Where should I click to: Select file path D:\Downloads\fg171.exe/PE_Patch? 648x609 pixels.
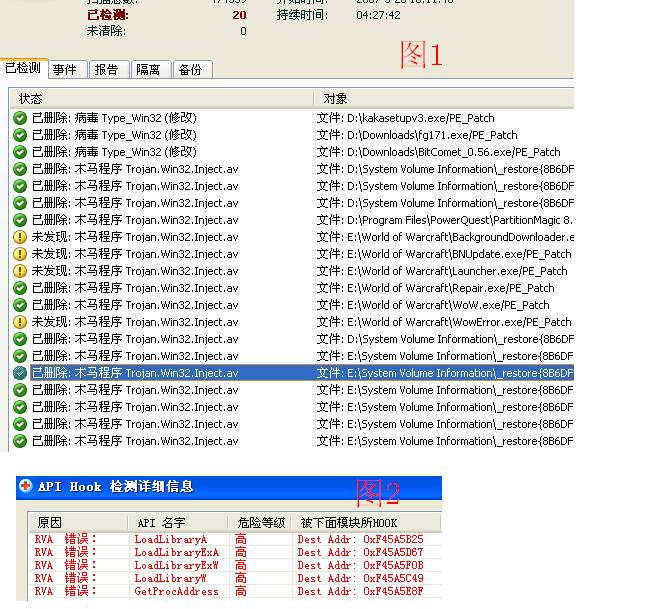[x=417, y=135]
